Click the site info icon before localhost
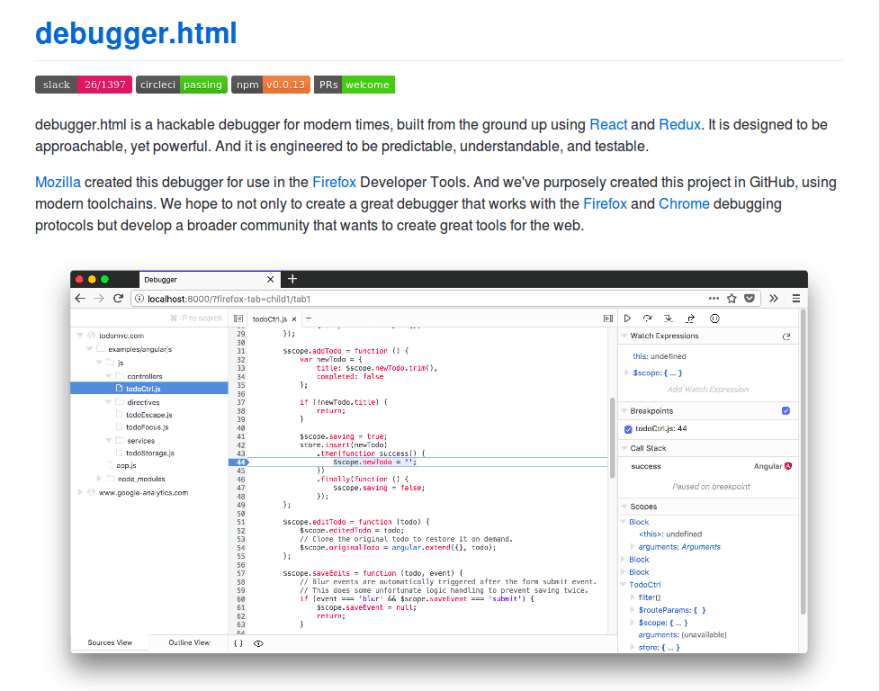The image size is (880, 691). [x=139, y=299]
